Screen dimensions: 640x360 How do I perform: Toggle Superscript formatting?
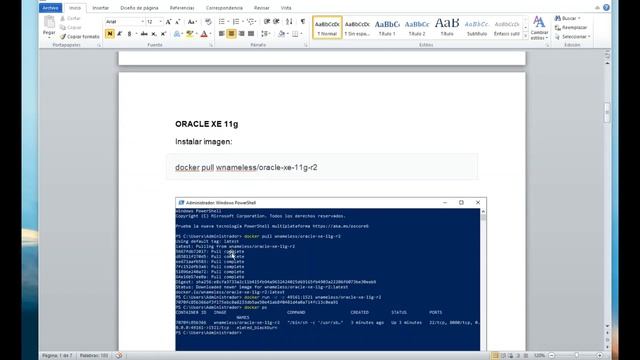163,34
